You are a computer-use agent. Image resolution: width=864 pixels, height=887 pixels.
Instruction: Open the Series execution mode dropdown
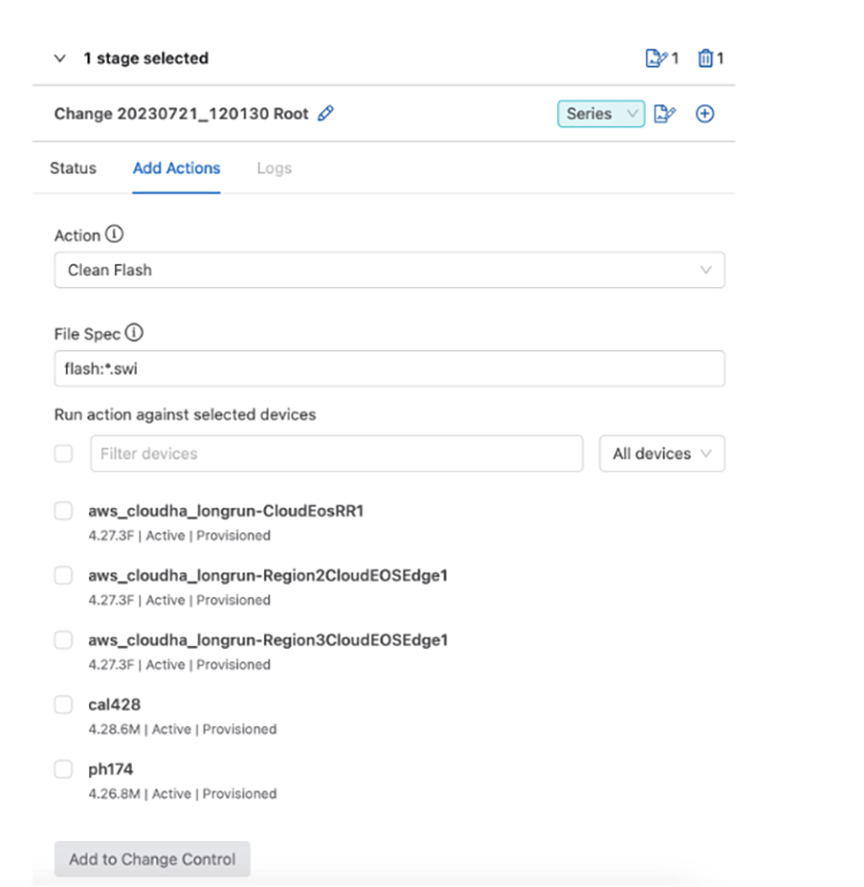pos(600,114)
